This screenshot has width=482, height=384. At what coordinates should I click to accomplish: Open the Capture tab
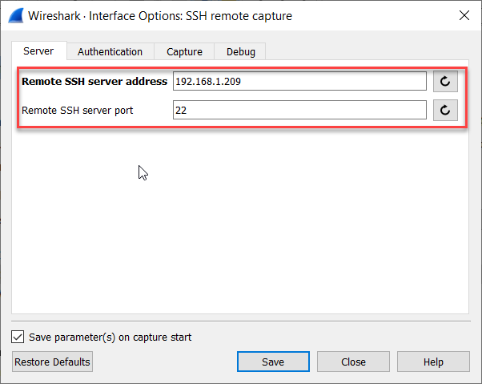click(184, 52)
